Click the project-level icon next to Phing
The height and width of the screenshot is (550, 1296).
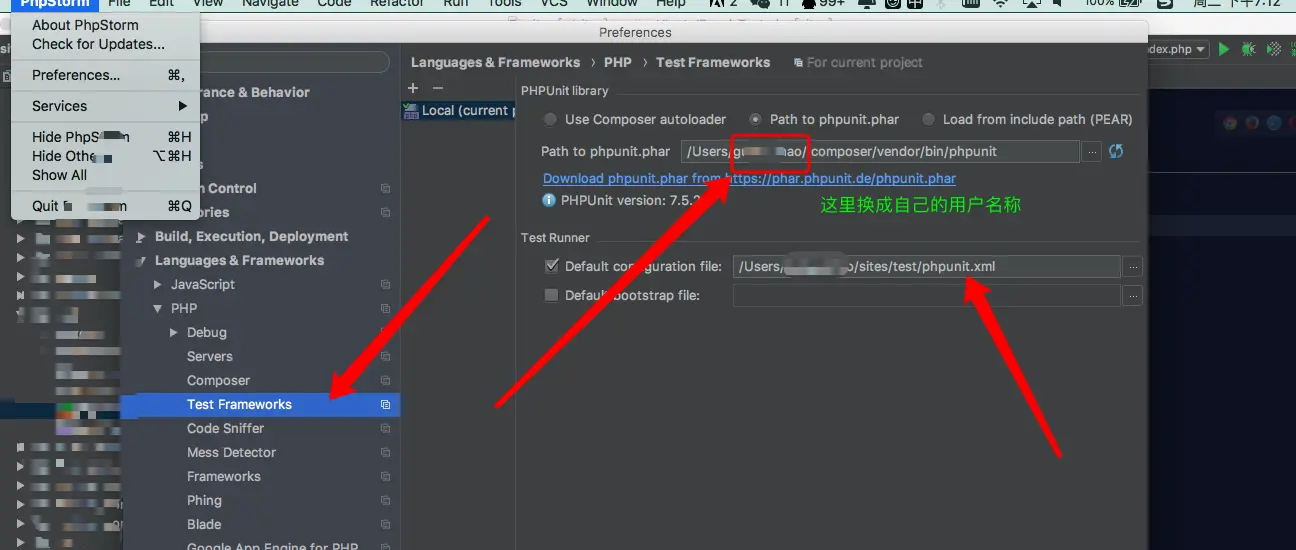click(385, 501)
